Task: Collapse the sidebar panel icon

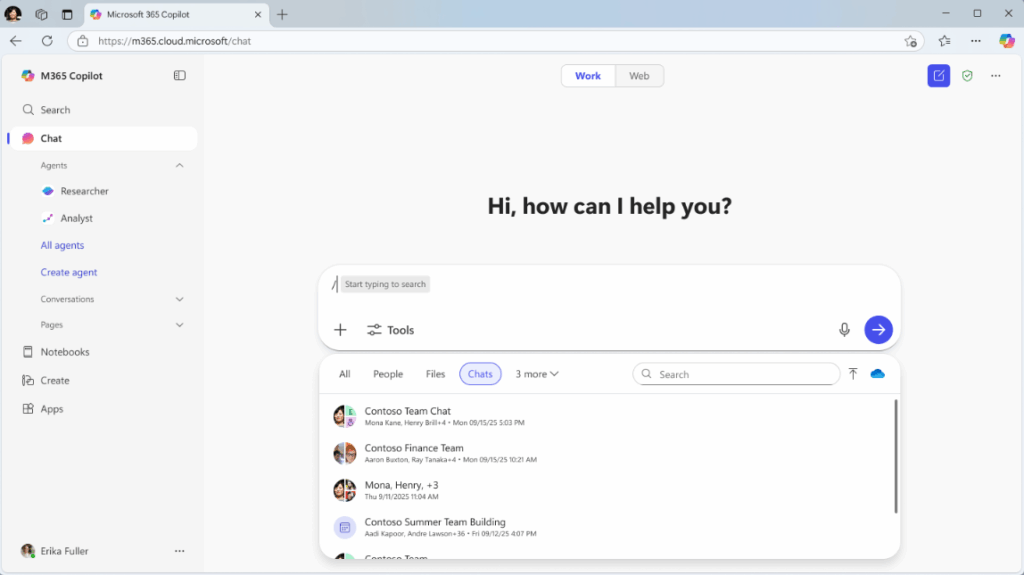Action: (x=180, y=76)
